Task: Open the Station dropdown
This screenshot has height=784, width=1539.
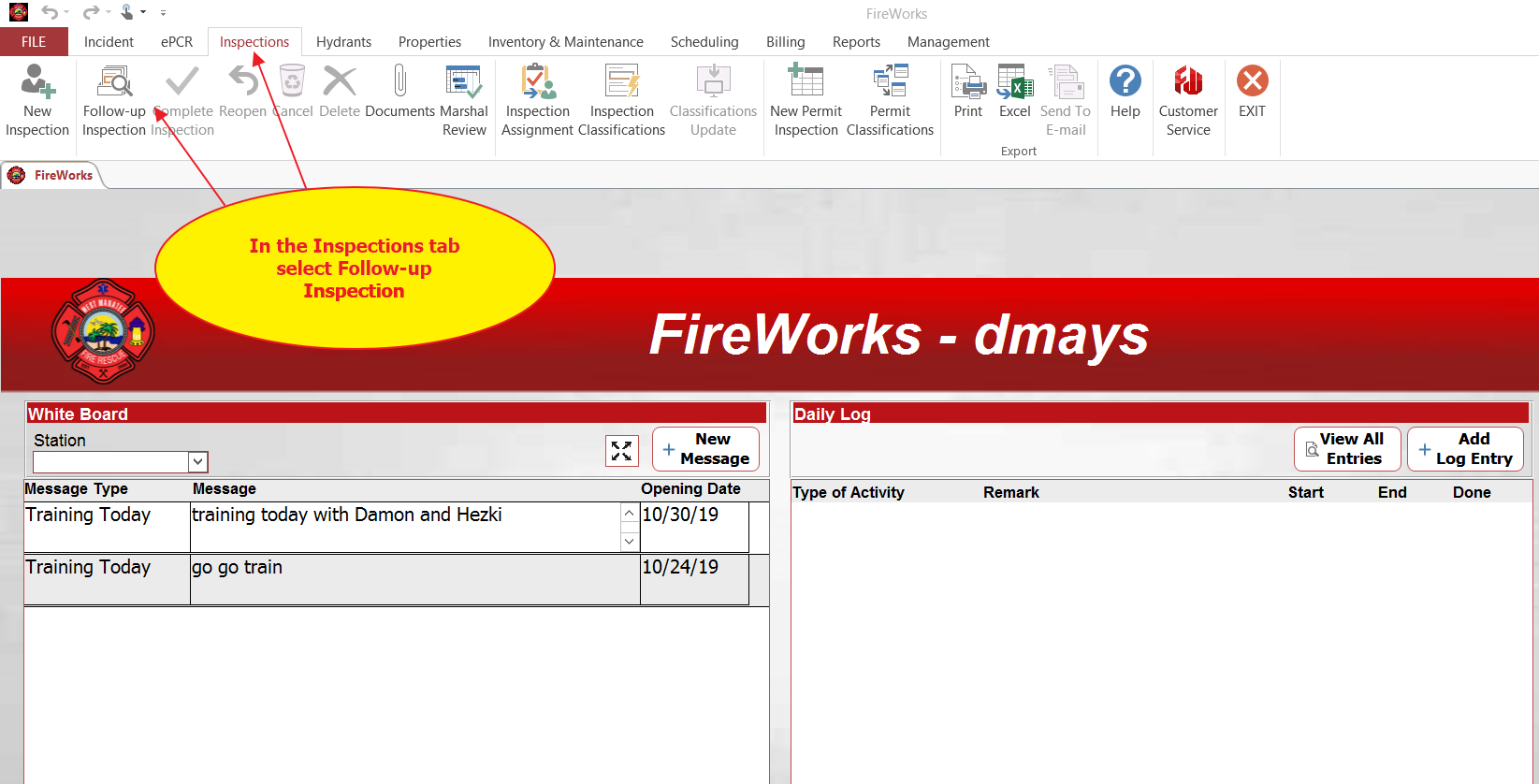Action: pos(197,461)
